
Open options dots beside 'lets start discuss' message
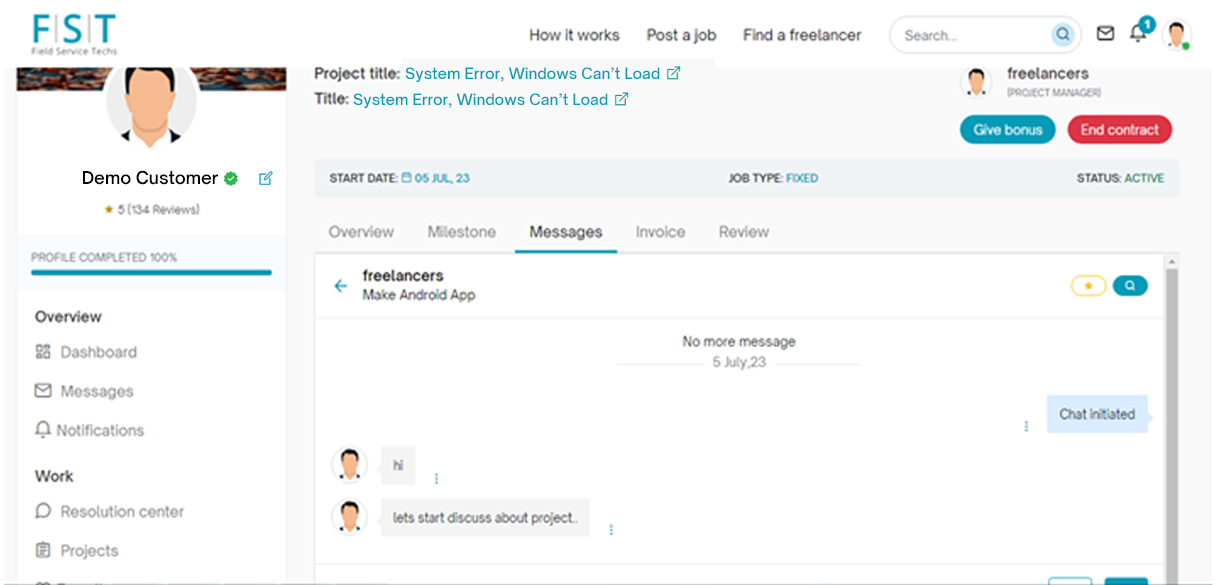[611, 530]
